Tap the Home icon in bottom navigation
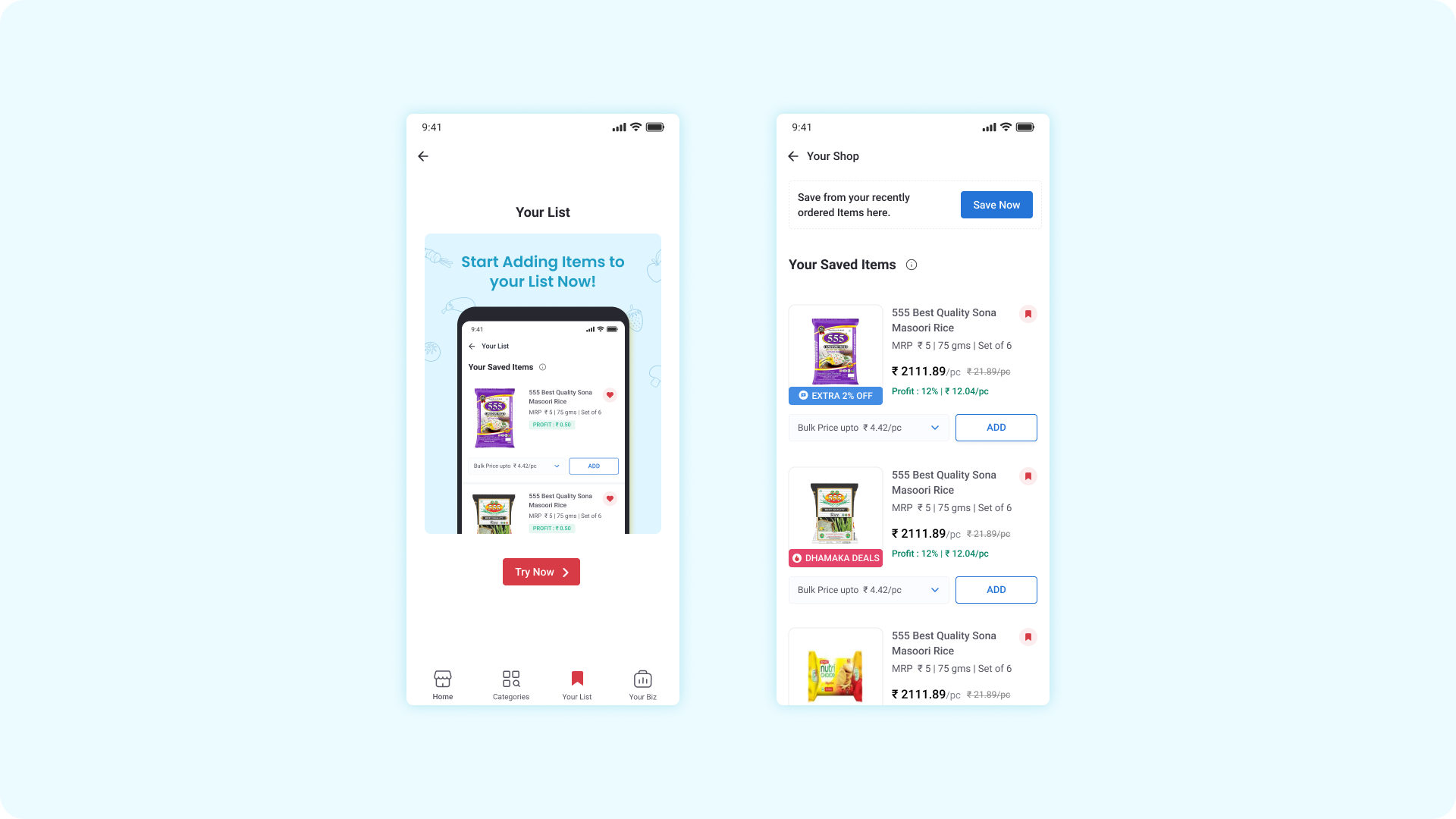 pos(443,684)
